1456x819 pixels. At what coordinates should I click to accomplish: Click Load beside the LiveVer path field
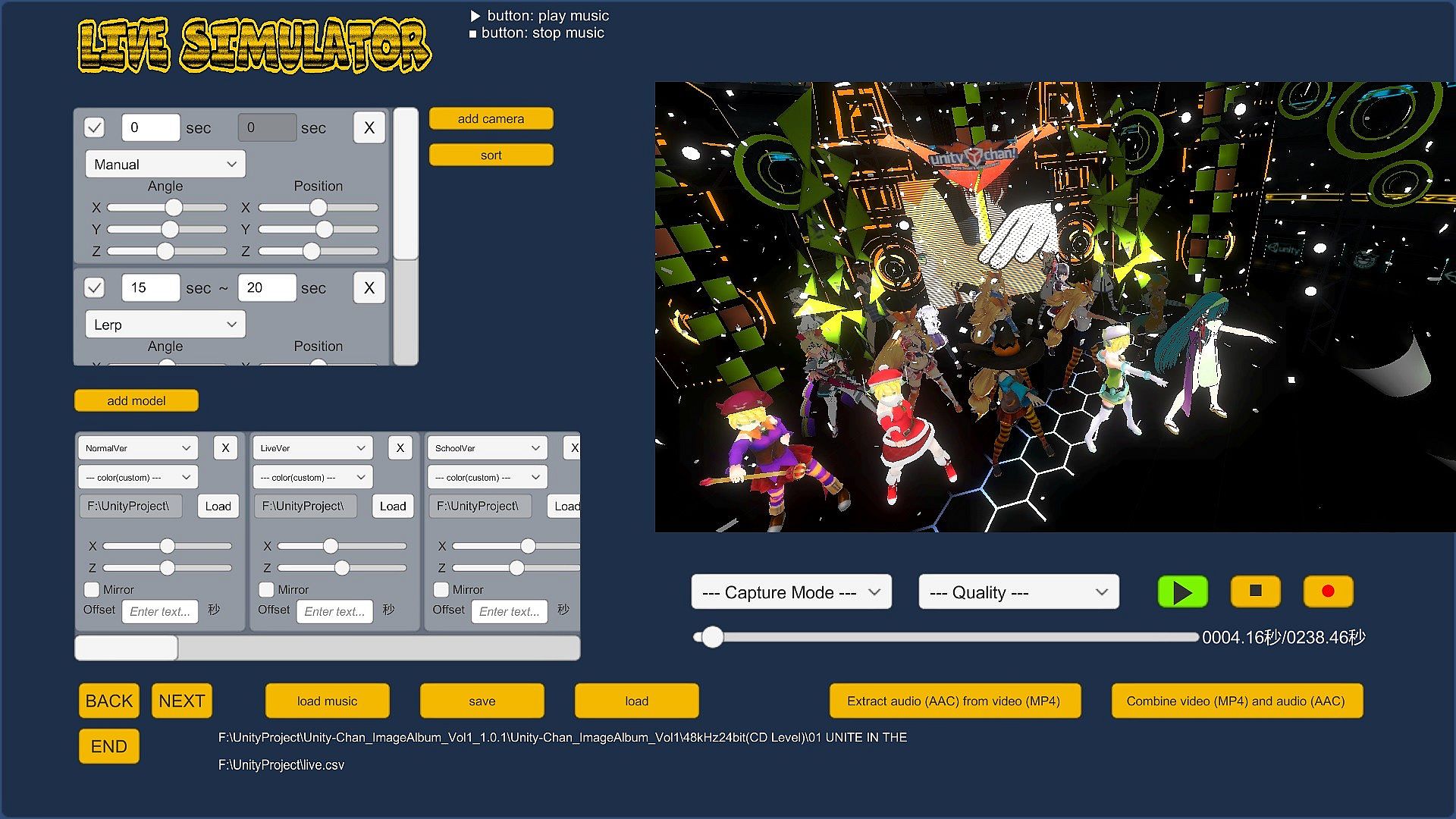(x=392, y=506)
